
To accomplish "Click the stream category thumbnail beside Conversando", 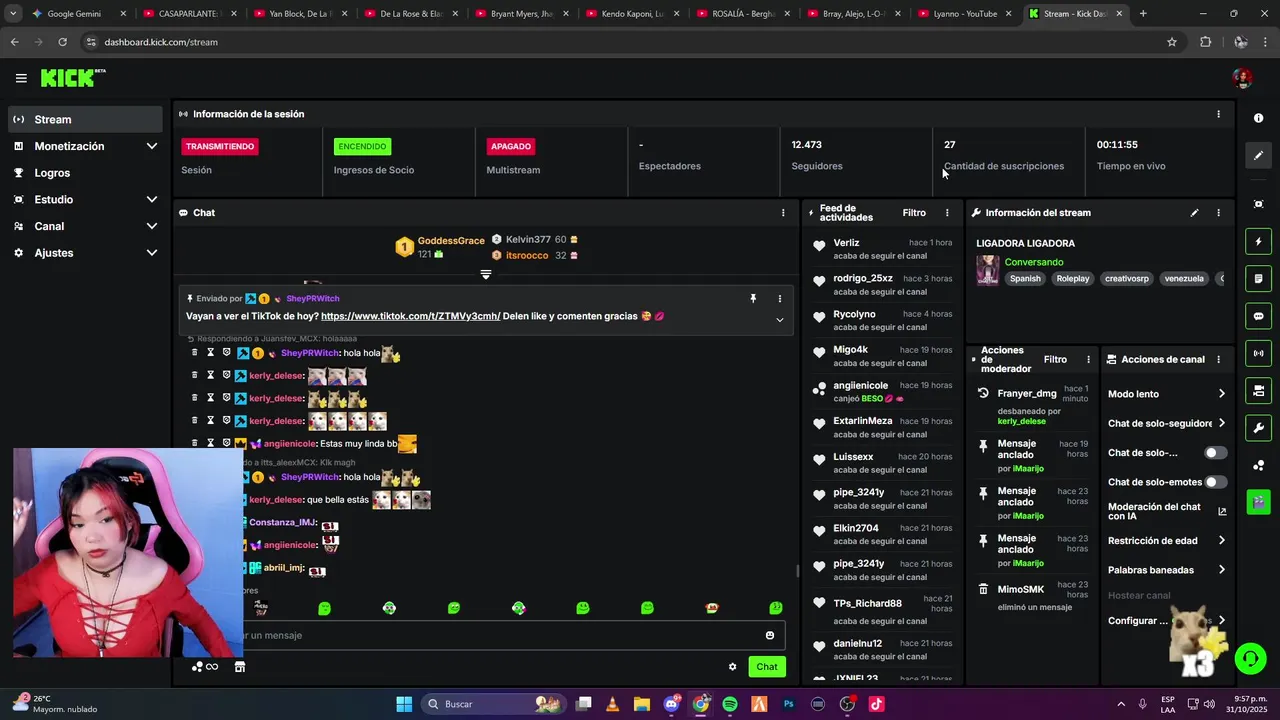I will click(988, 271).
